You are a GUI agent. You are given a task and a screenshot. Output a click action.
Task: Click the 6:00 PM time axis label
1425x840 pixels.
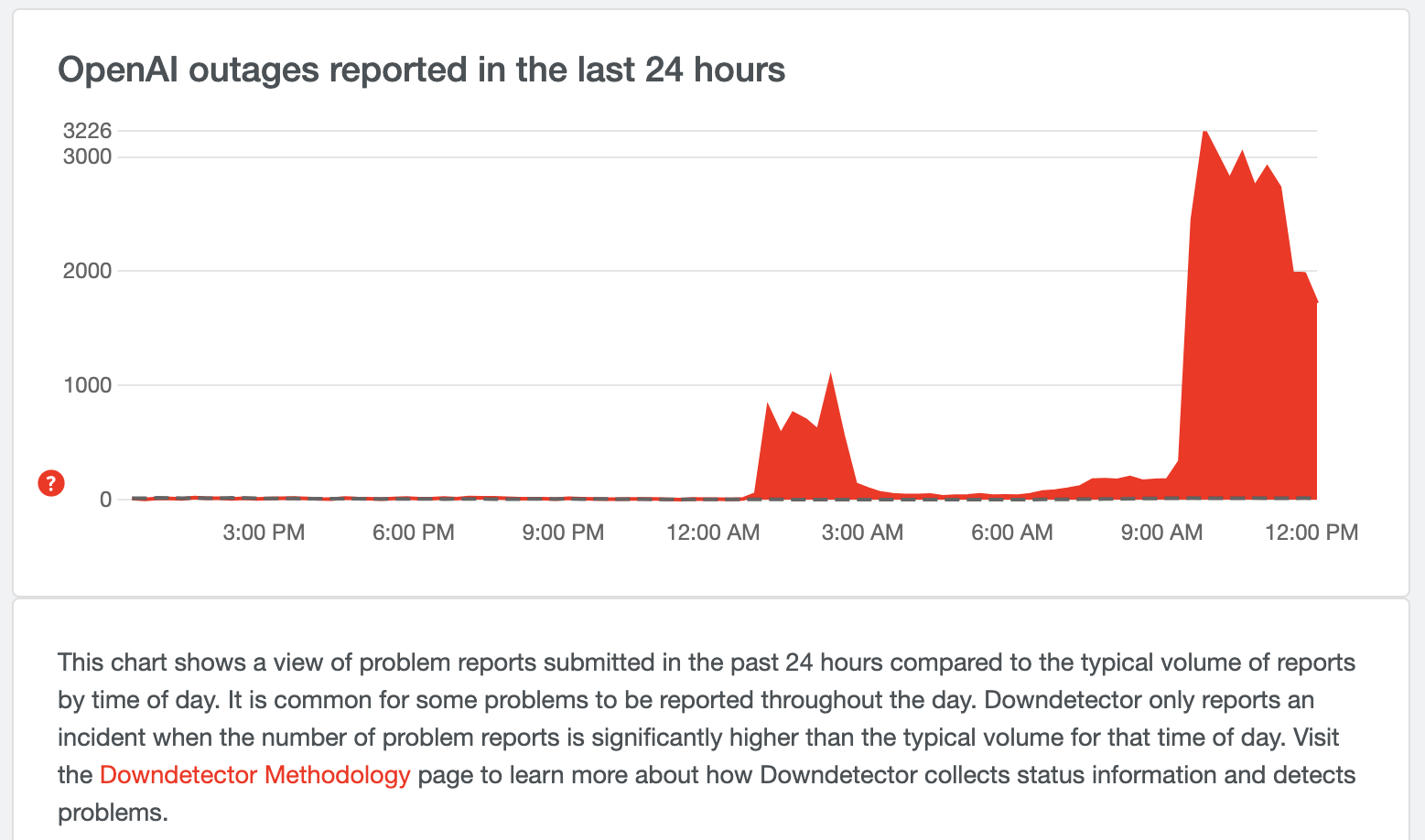tap(414, 532)
